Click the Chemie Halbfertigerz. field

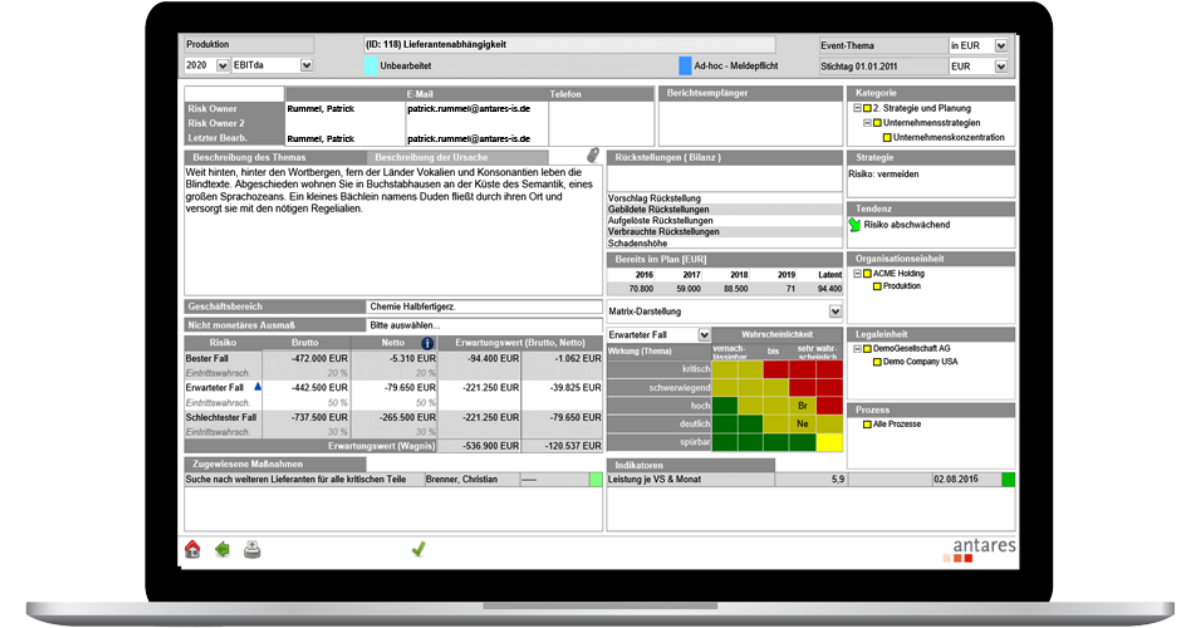pyautogui.click(x=484, y=307)
